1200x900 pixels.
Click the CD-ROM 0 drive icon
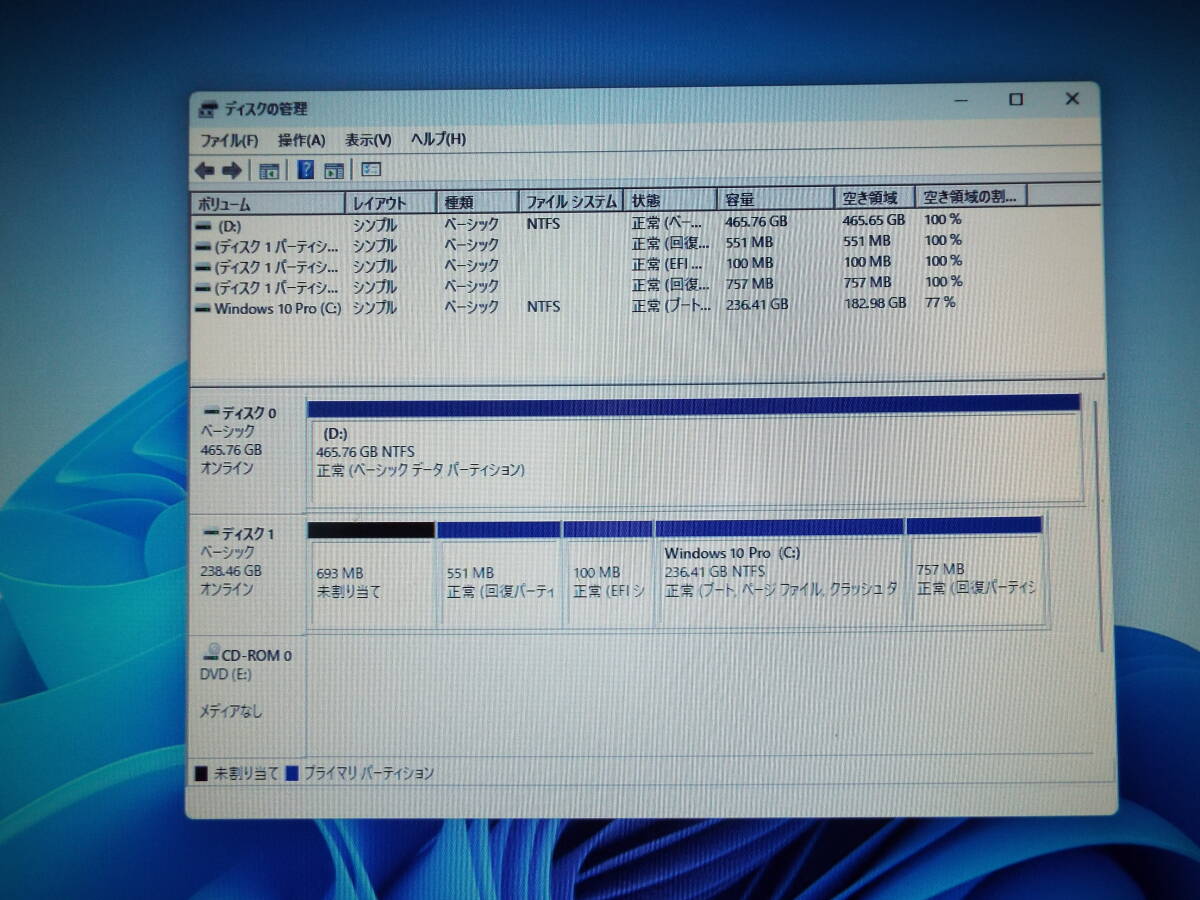click(x=211, y=651)
